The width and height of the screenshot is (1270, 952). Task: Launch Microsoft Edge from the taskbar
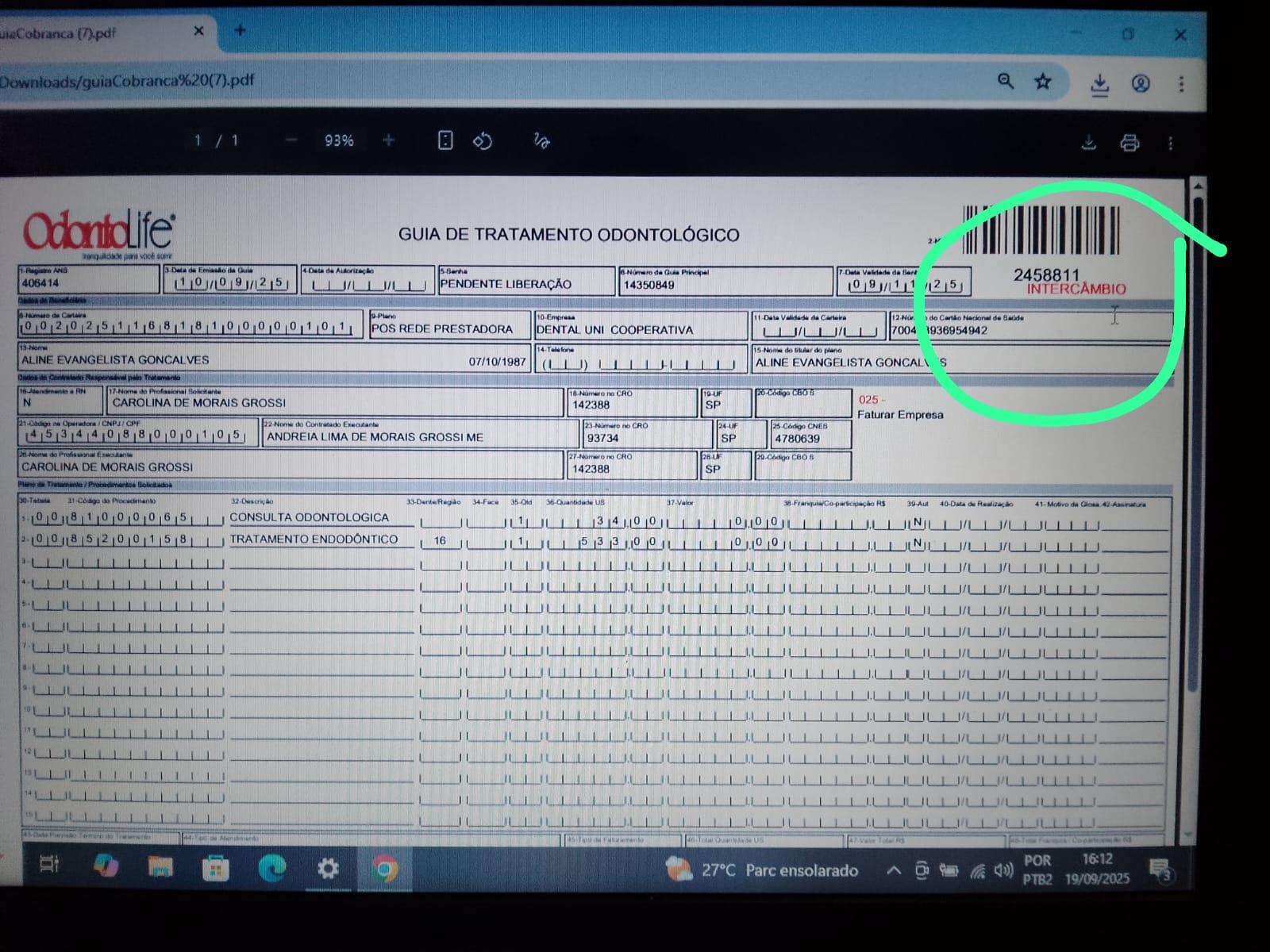pos(271,869)
